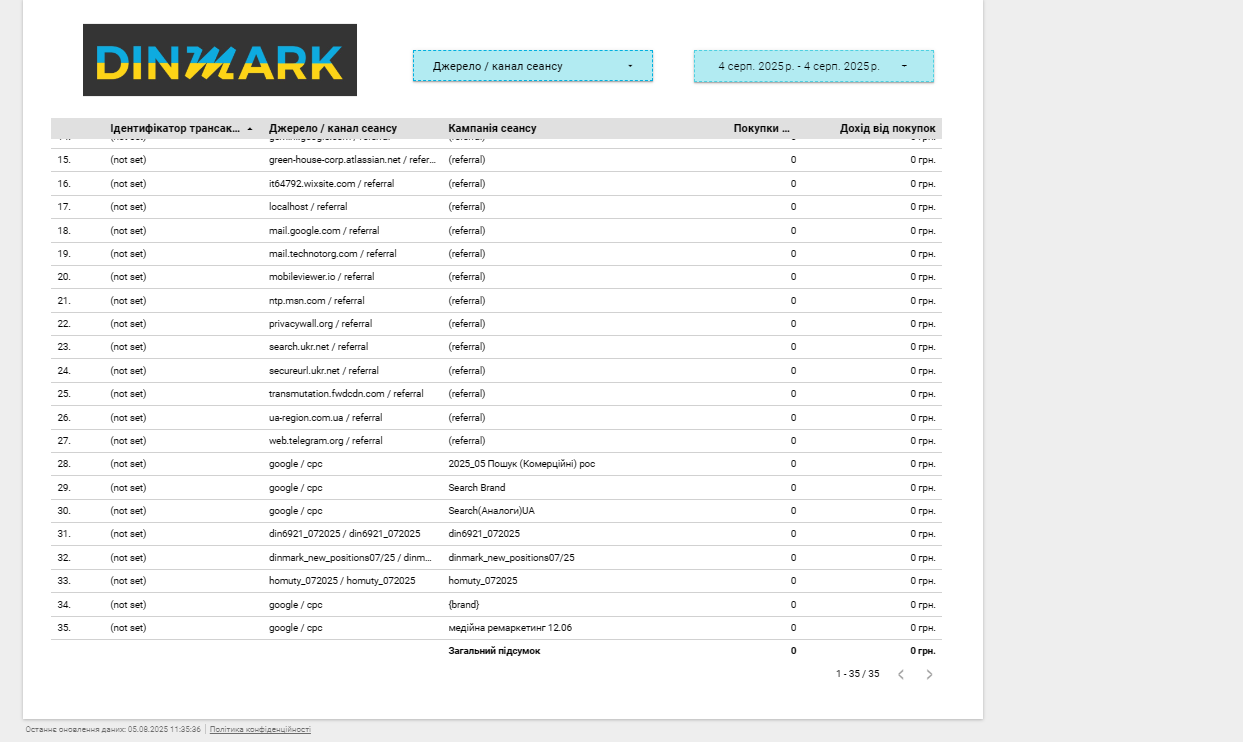This screenshot has width=1243, height=742.
Task: Sort by Покупки column header
Action: click(762, 128)
